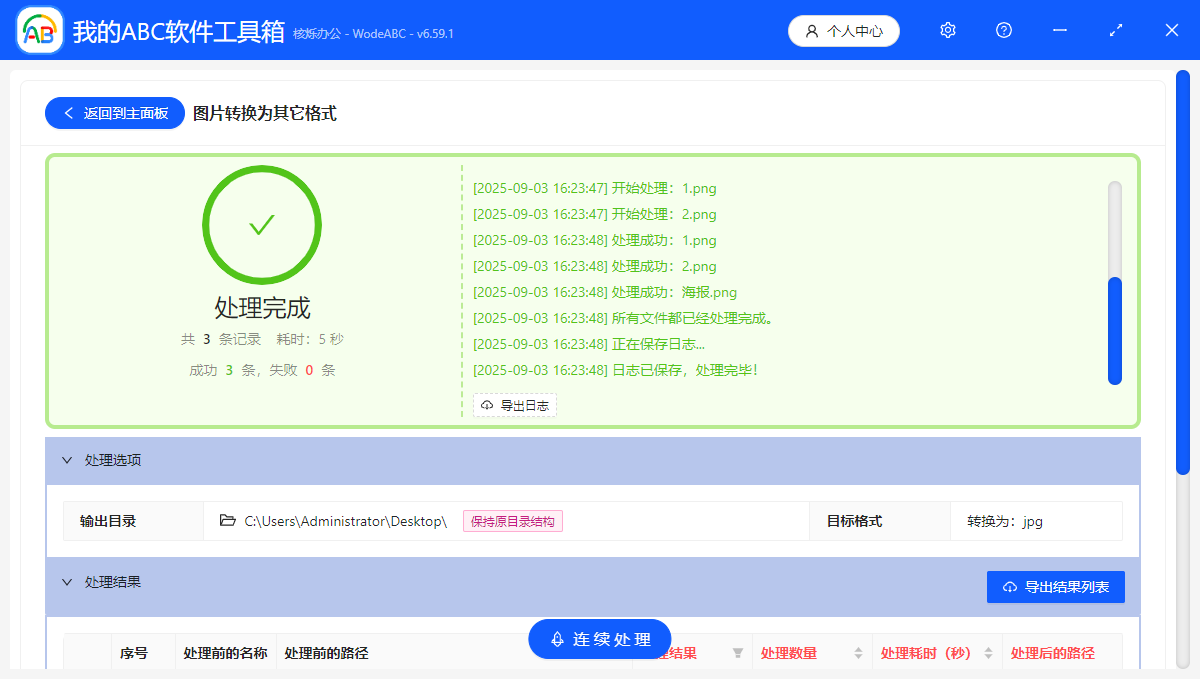Export results list via 导出结果列表
This screenshot has width=1200, height=679.
1055,586
